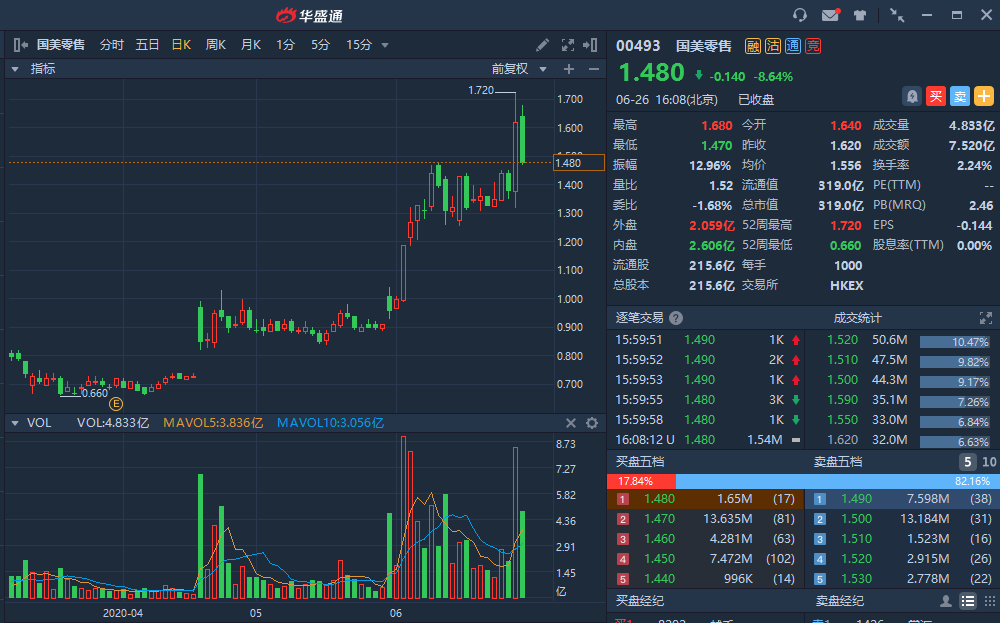Screen dimensions: 1000x623
Task: Open the skin theme shirt icon
Action: [x=860, y=15]
